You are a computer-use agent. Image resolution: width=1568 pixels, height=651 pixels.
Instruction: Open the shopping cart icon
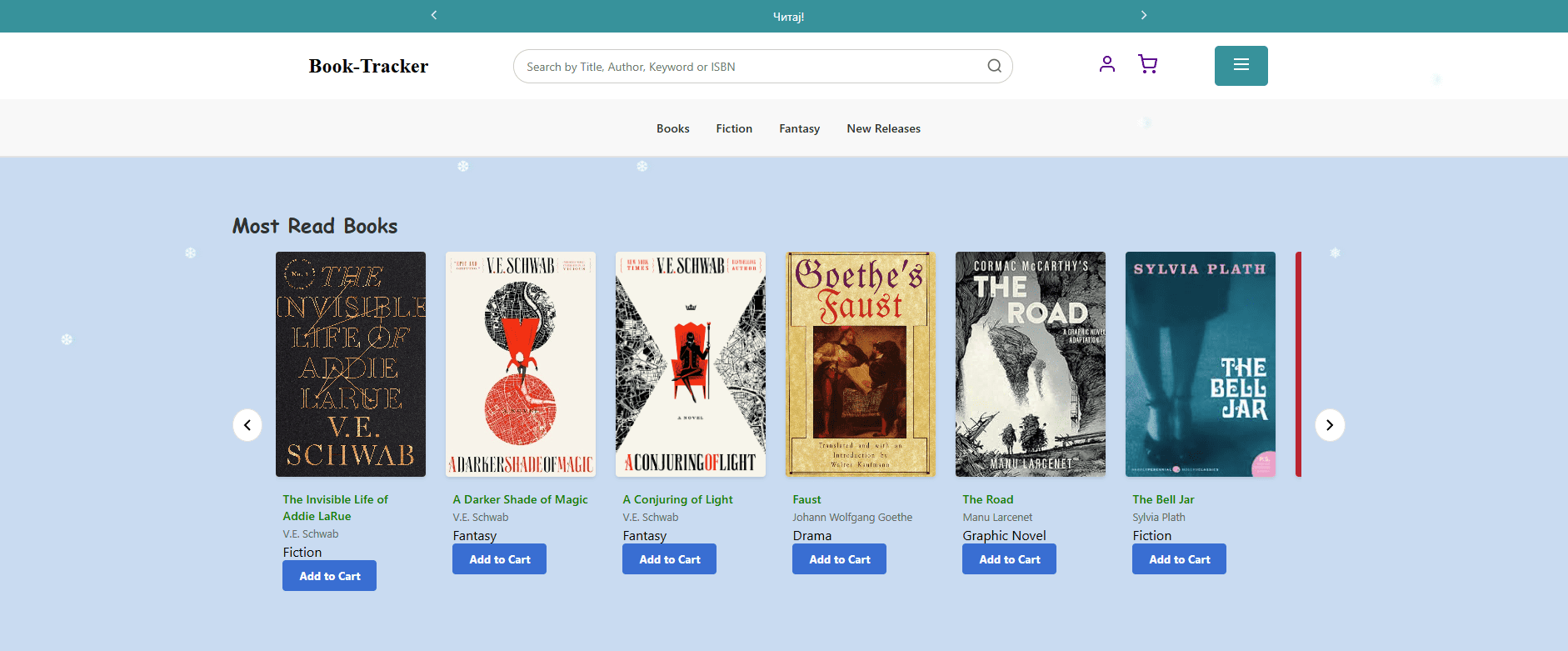pos(1147,64)
